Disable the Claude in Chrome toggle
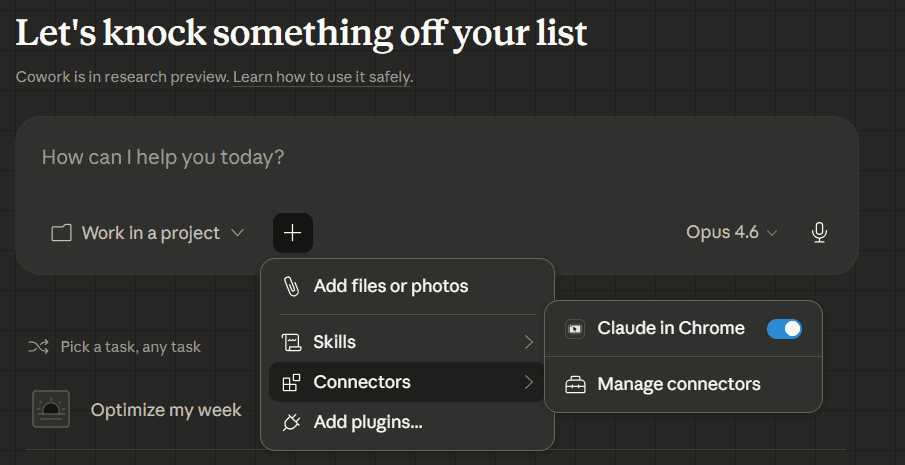This screenshot has width=905, height=465. 784,328
